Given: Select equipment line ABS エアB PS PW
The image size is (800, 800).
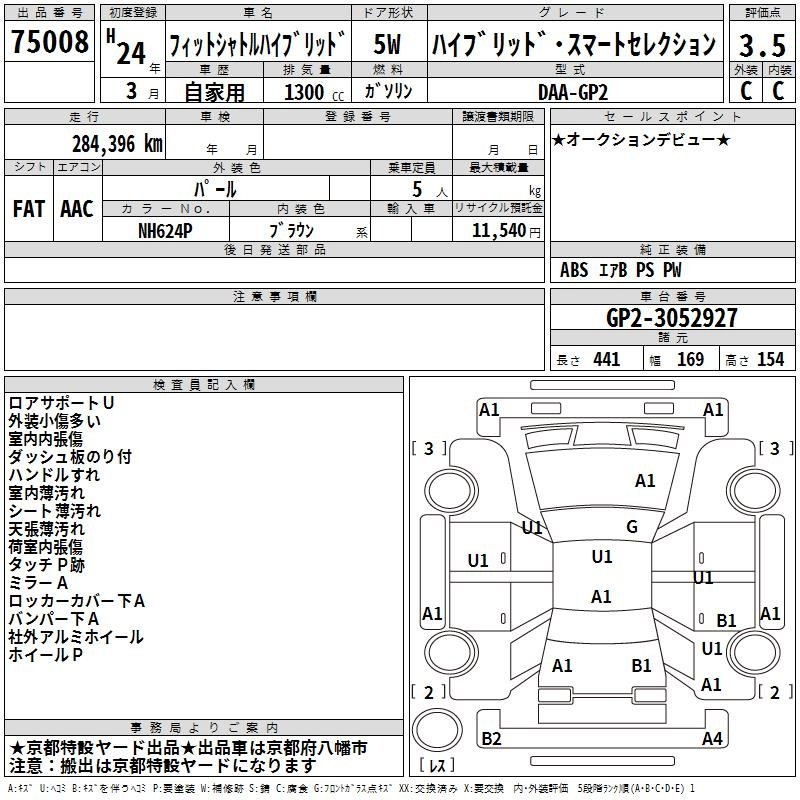Looking at the screenshot, I should coord(620,270).
